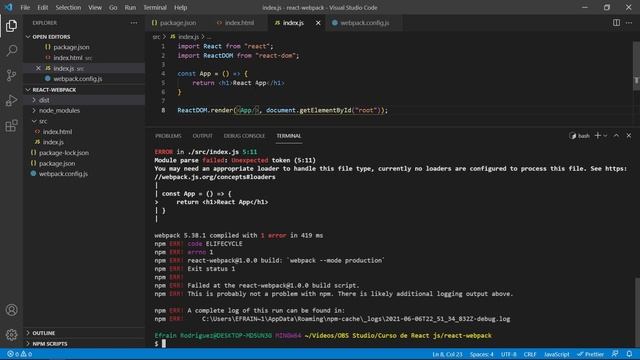The image size is (640, 360).
Task: Open package.json in project file tree
Action: tap(84, 163)
